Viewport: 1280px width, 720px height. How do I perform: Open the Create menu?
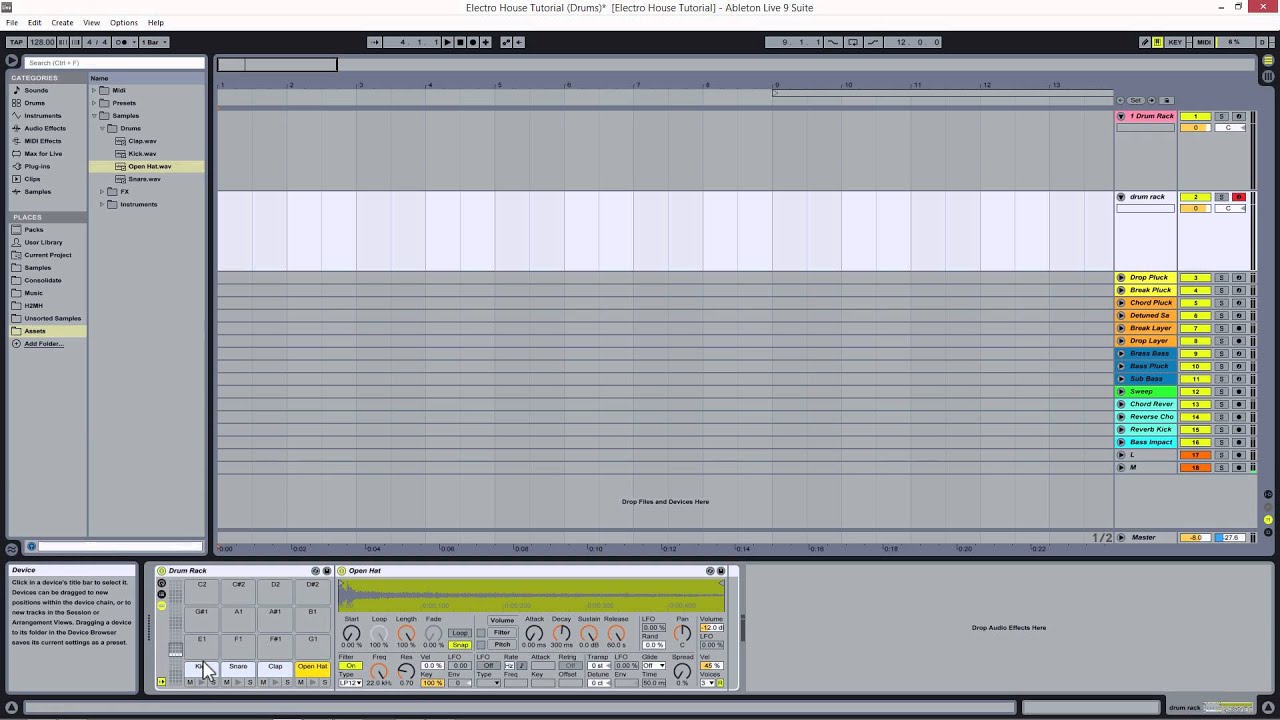(62, 22)
